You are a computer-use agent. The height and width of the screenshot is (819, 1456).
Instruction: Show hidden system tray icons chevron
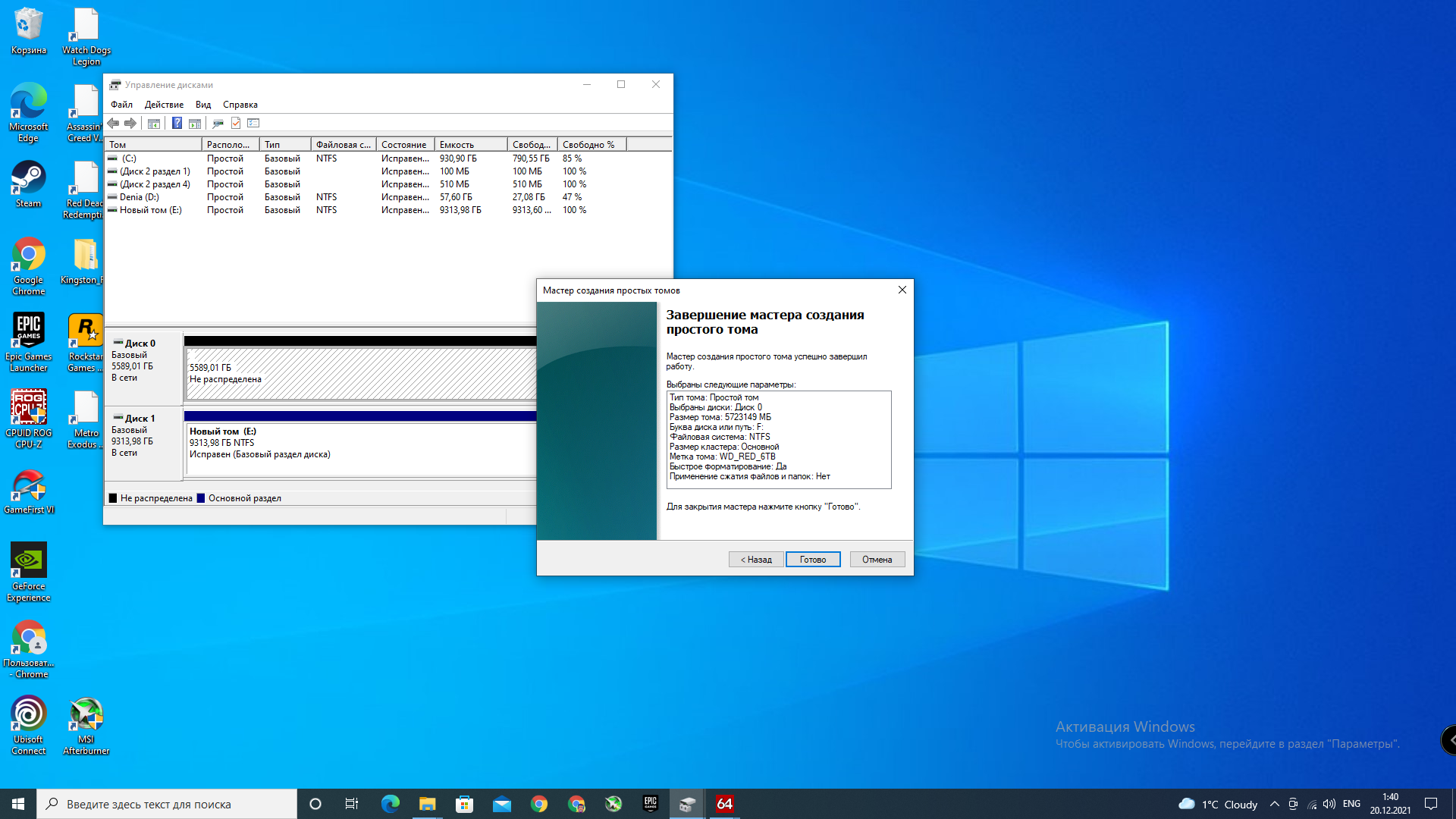(x=1274, y=804)
